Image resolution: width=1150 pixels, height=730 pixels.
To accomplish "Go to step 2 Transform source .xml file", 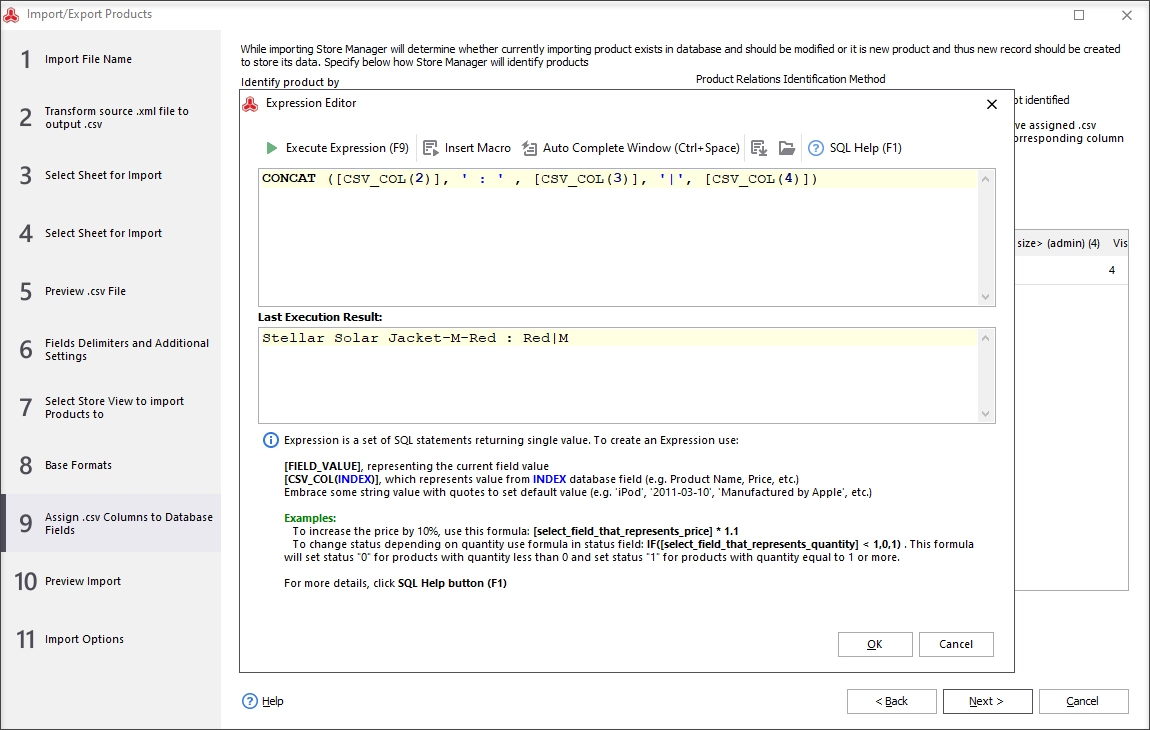I will coord(110,117).
